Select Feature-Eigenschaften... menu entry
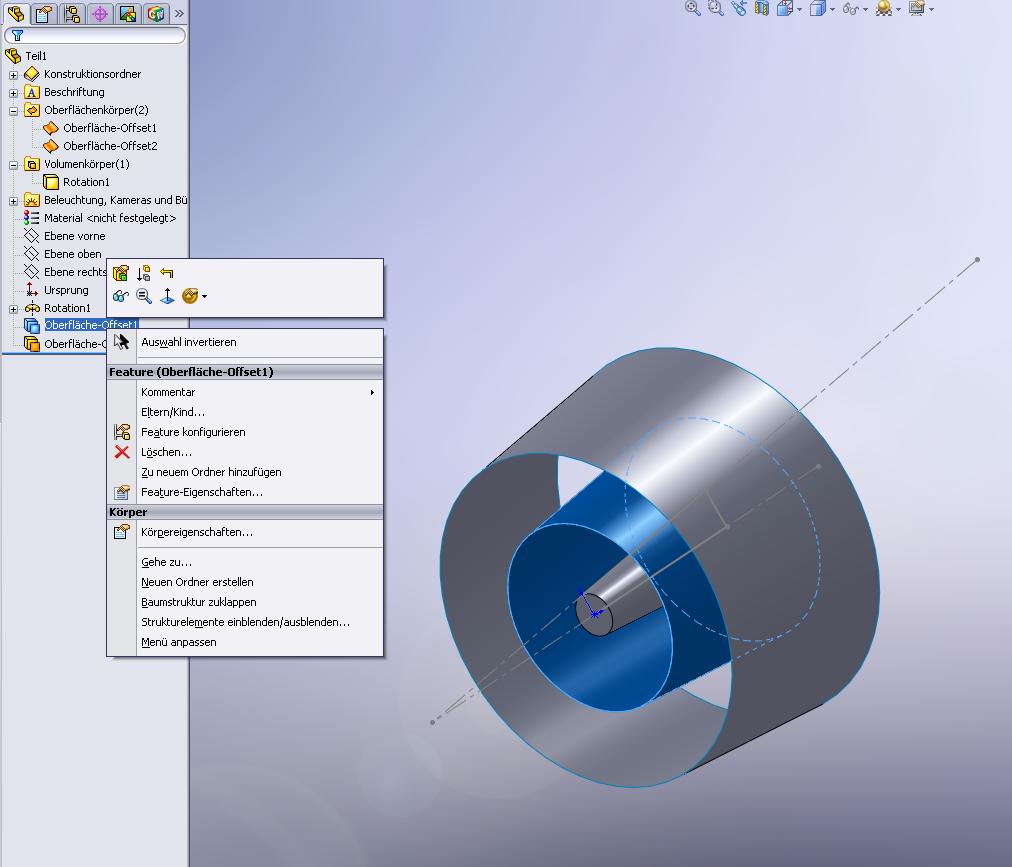This screenshot has height=867, width=1012. [x=201, y=492]
